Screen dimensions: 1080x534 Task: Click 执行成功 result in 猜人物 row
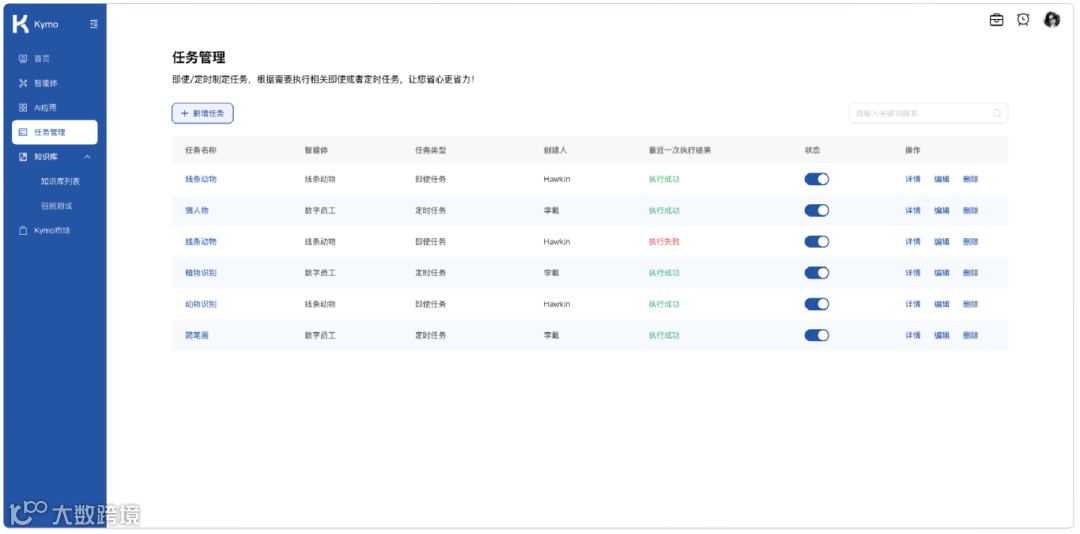(664, 210)
